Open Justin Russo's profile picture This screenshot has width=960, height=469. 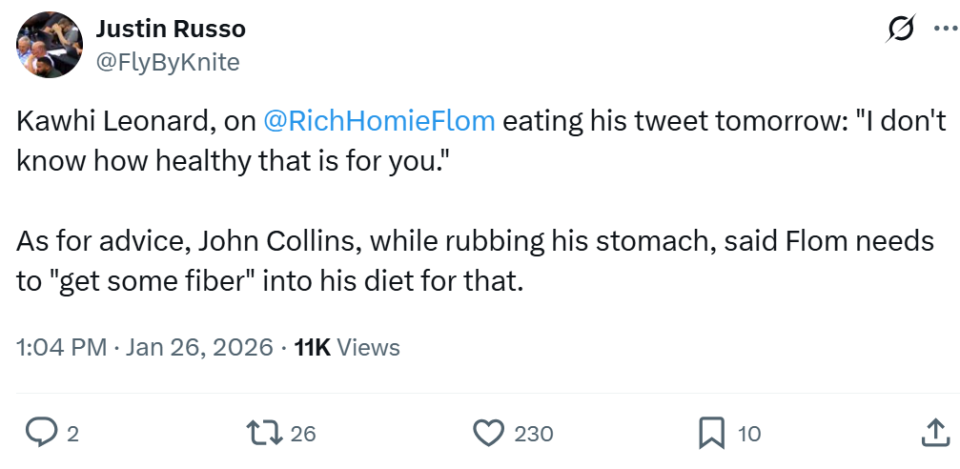point(49,45)
